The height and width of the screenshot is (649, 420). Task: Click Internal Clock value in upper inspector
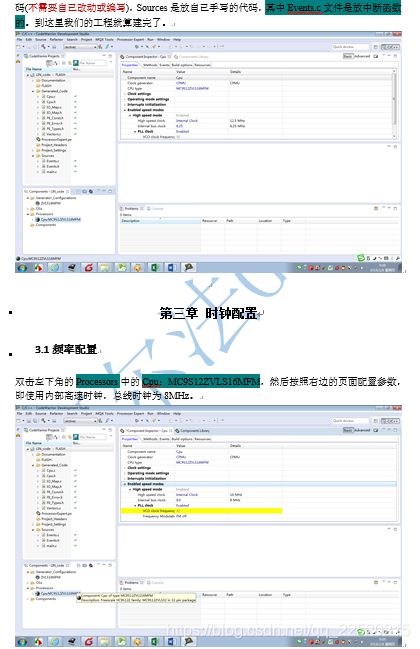pyautogui.click(x=187, y=120)
